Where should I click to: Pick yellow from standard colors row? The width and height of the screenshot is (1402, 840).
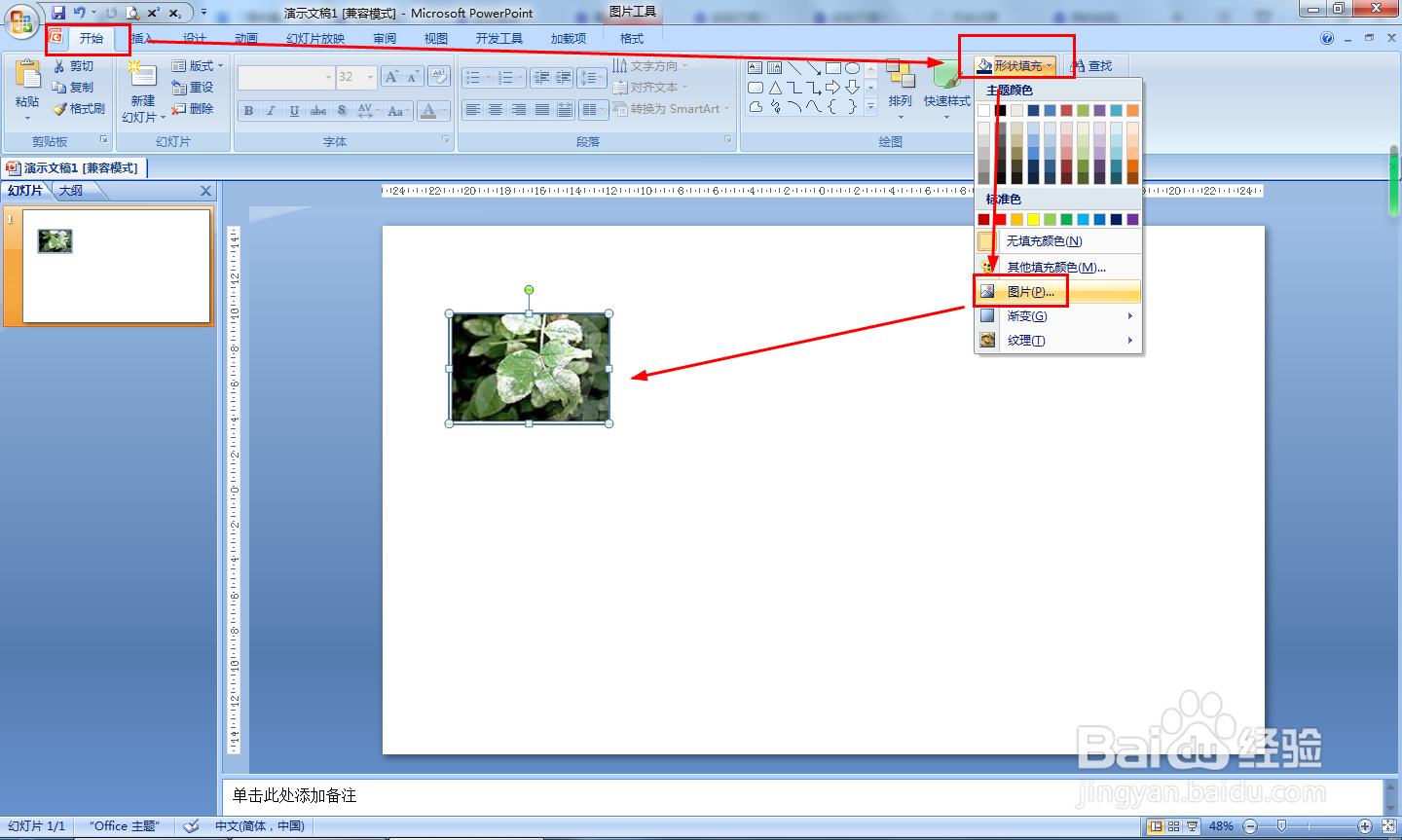tap(1033, 219)
